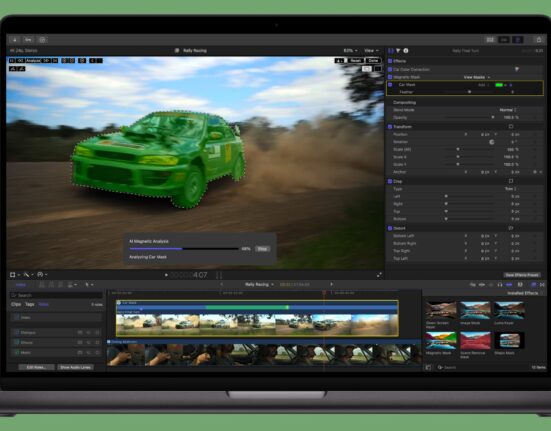Click the keyword collection key icon
This screenshot has width=551, height=431.
click(28, 40)
